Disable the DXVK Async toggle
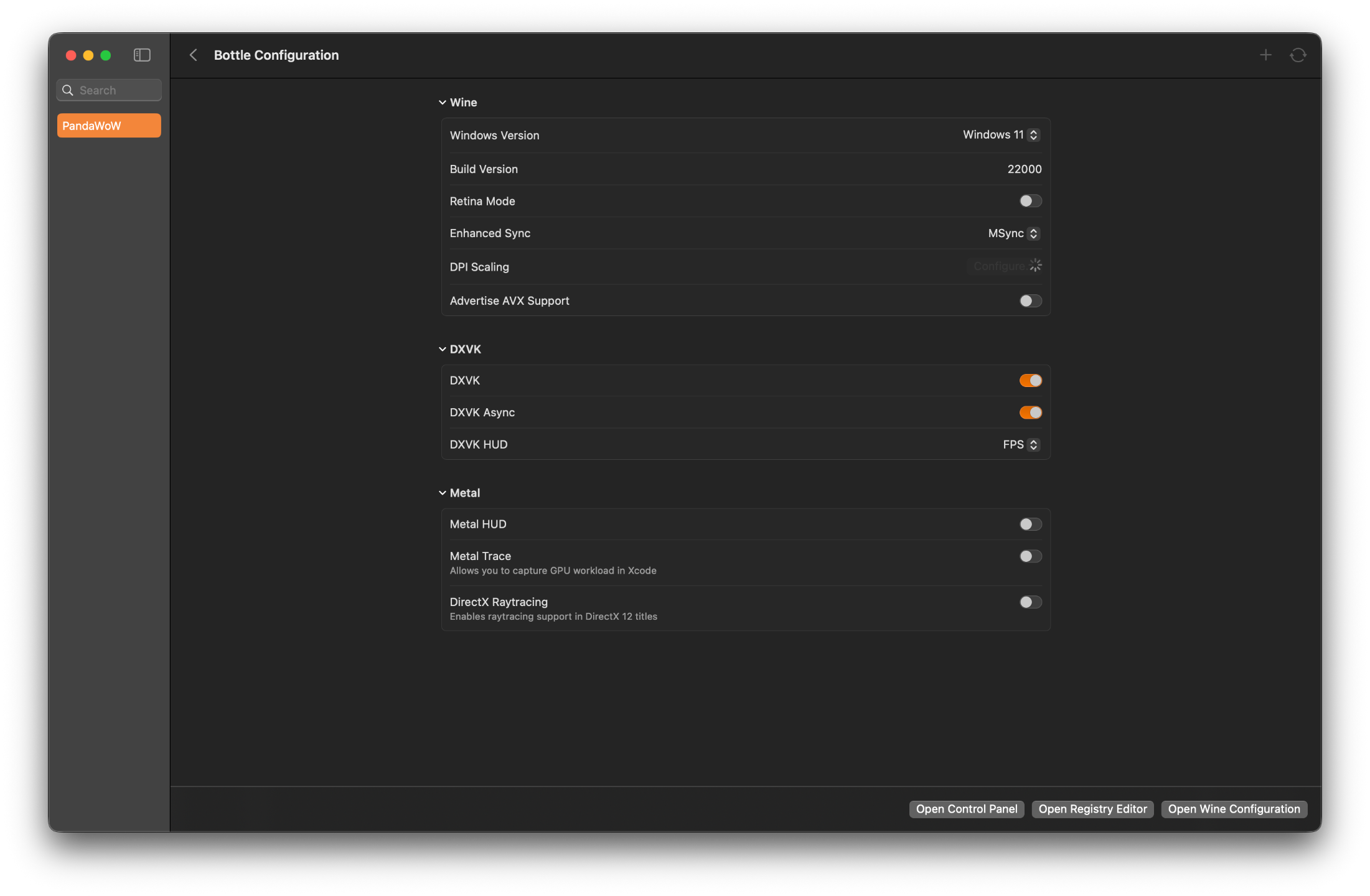Image resolution: width=1370 pixels, height=896 pixels. (x=1030, y=413)
